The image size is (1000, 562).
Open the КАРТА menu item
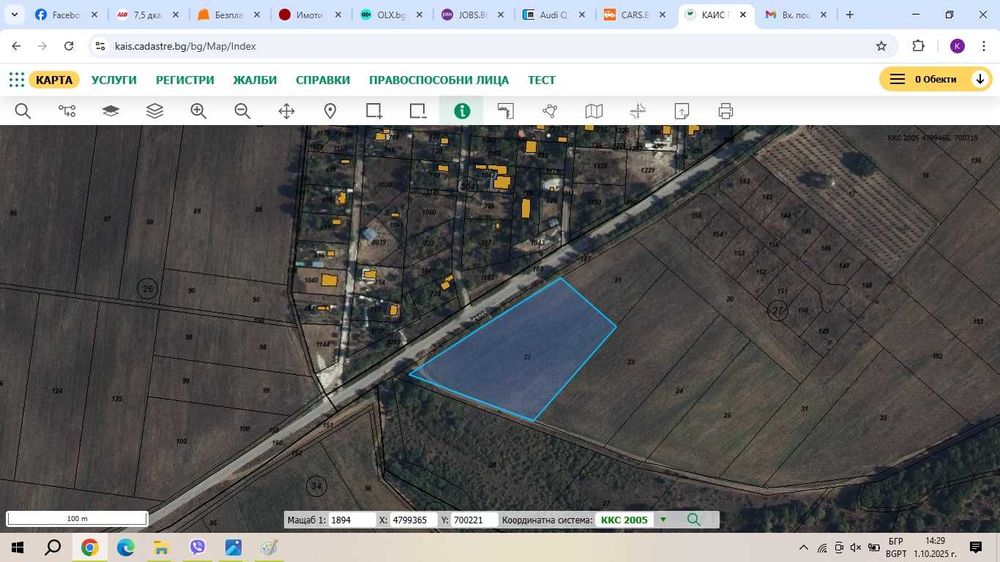click(54, 80)
